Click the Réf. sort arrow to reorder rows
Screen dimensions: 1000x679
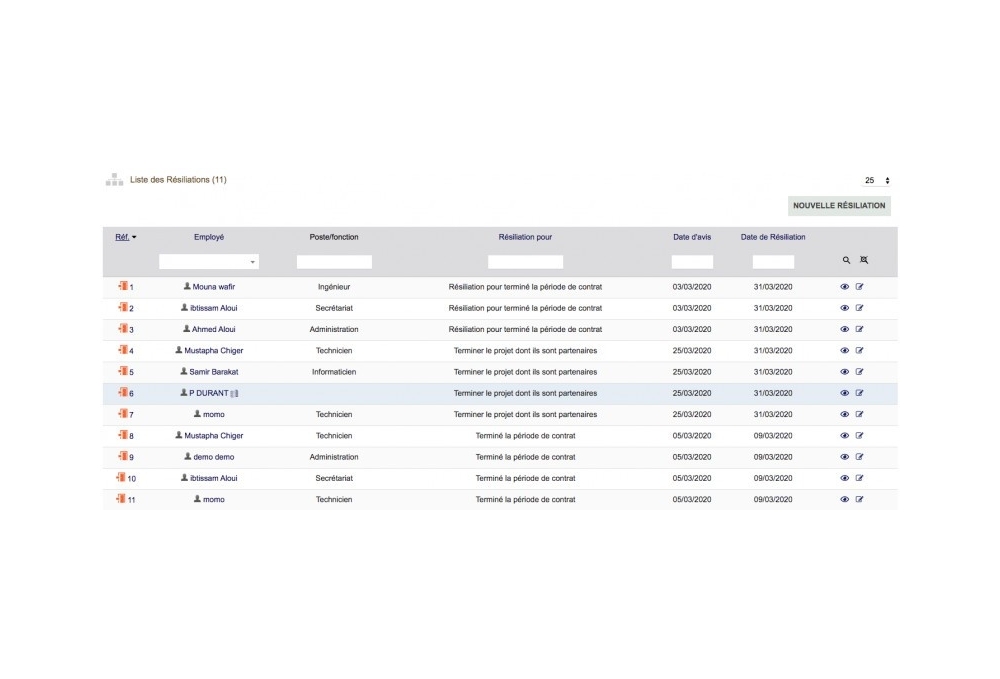136,237
